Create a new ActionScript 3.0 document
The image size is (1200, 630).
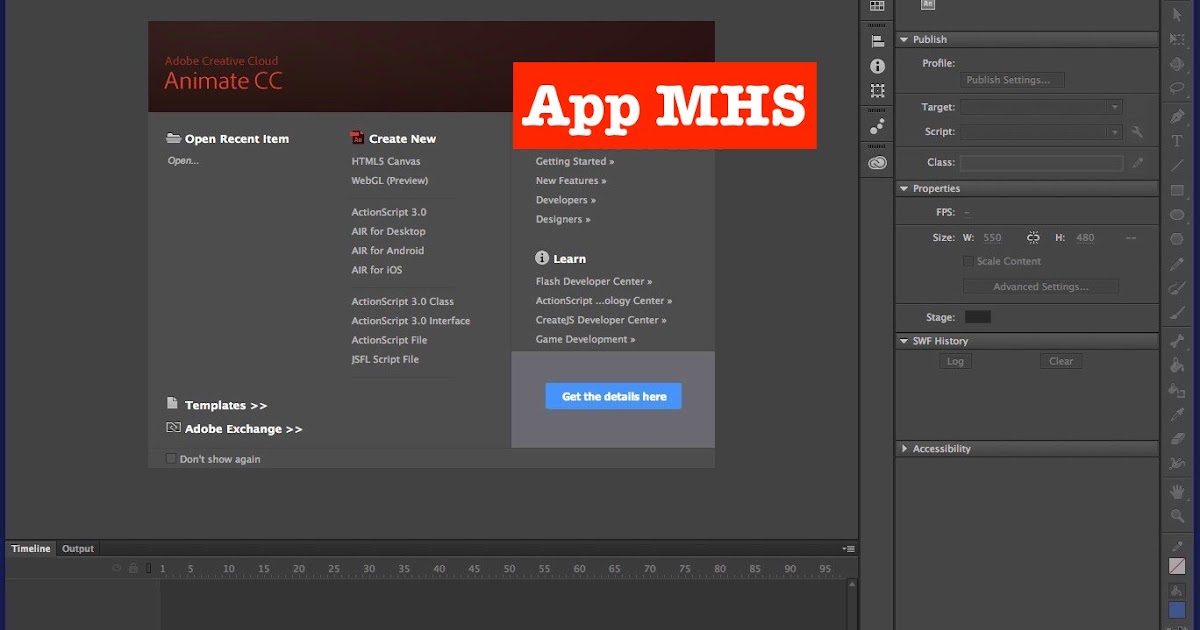(389, 212)
